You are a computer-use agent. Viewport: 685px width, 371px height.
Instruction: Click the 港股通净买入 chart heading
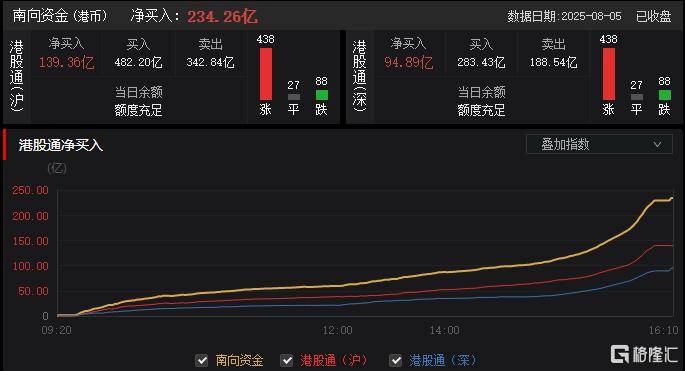tap(61, 146)
